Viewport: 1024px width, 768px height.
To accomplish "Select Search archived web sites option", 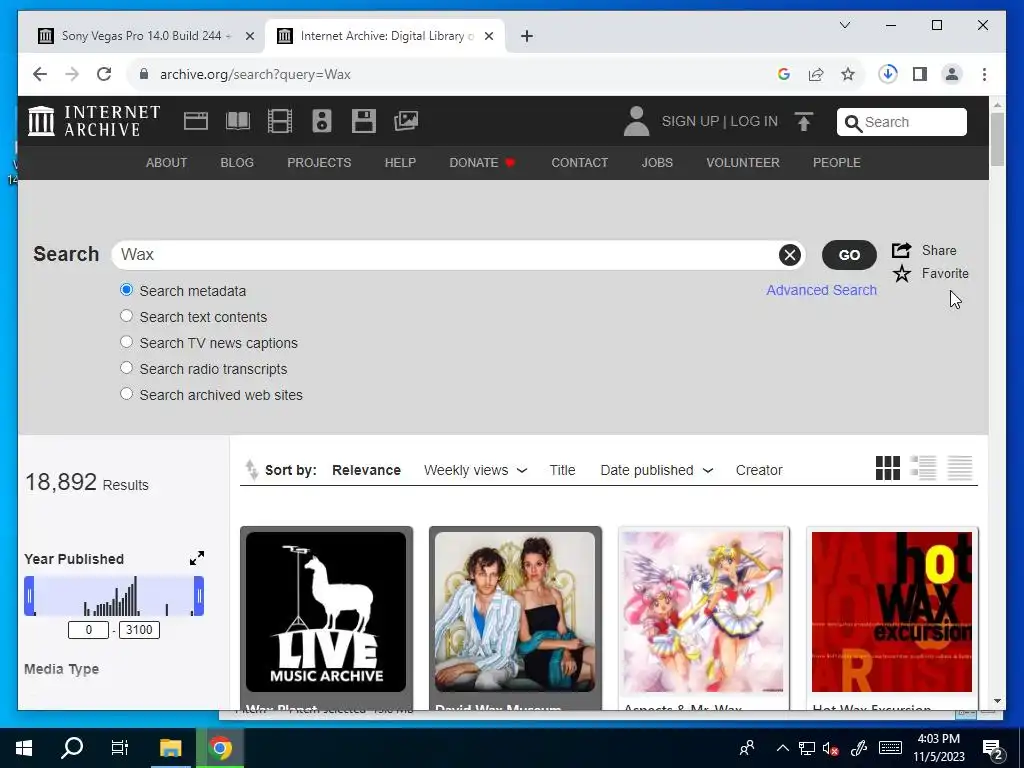I will [127, 394].
